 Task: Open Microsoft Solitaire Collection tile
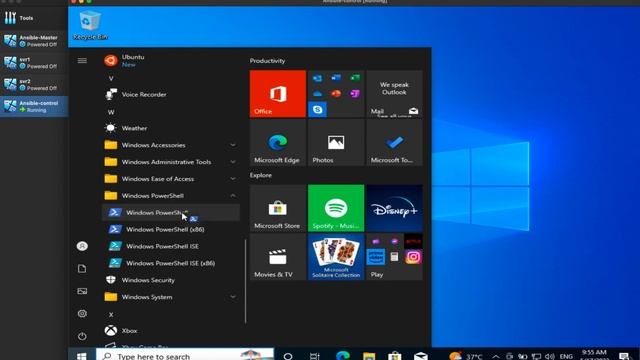click(336, 257)
